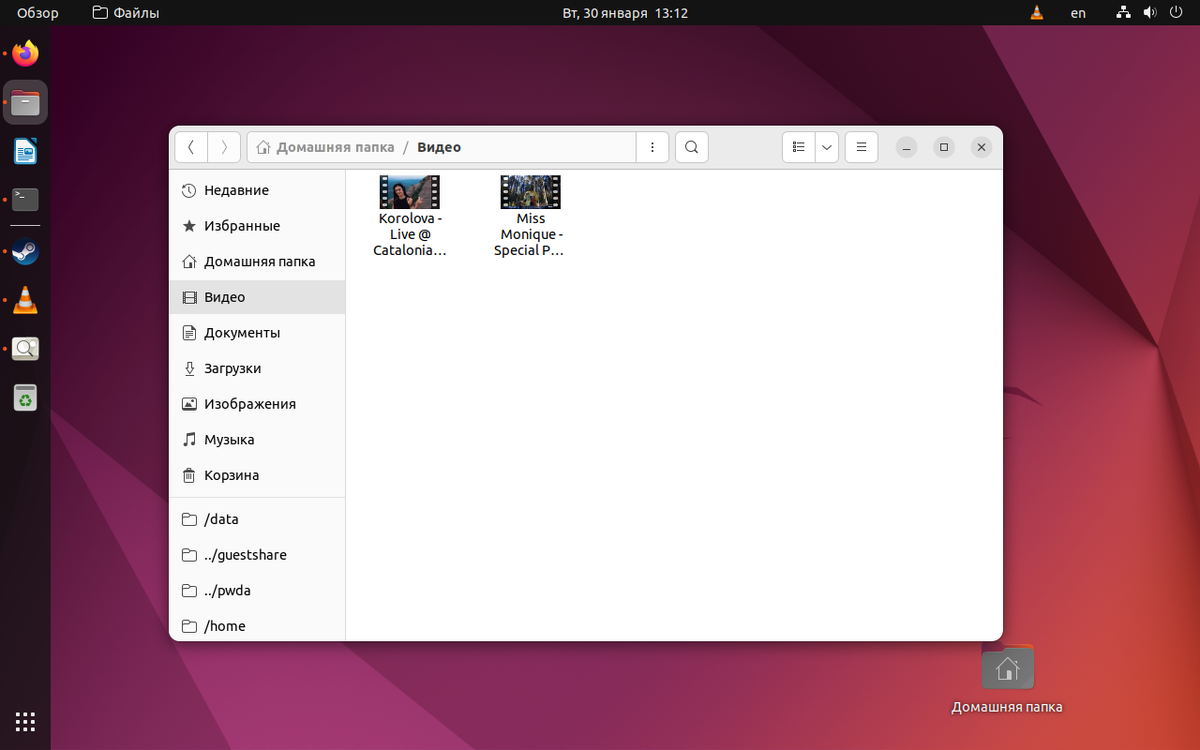The height and width of the screenshot is (750, 1200).
Task: Click the volume speaker icon in top bar
Action: 1150,13
